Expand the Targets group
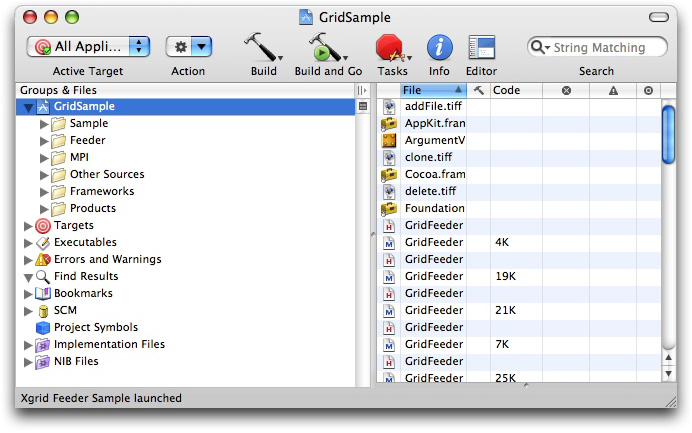Screen dimensions: 692x433 click(28, 226)
